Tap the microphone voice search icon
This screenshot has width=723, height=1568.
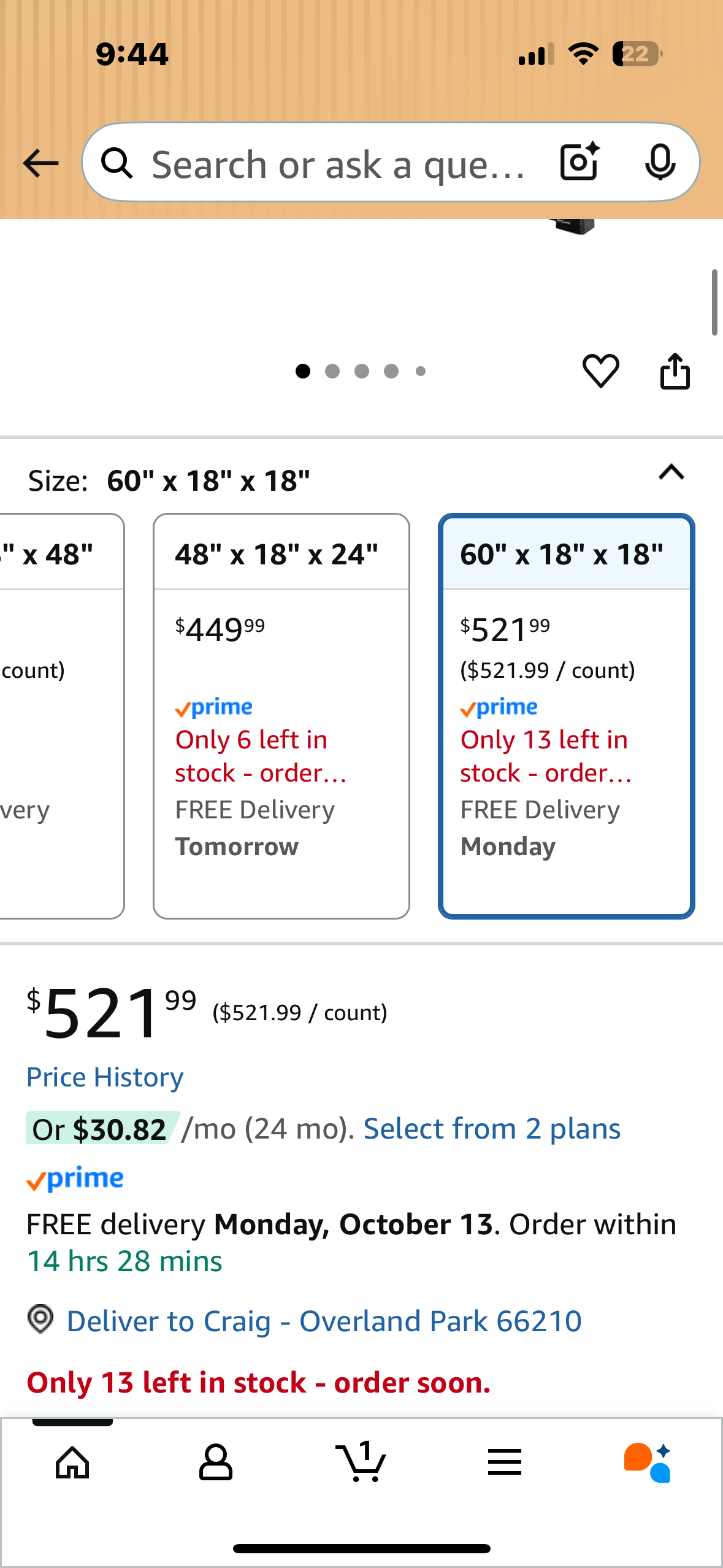[660, 163]
